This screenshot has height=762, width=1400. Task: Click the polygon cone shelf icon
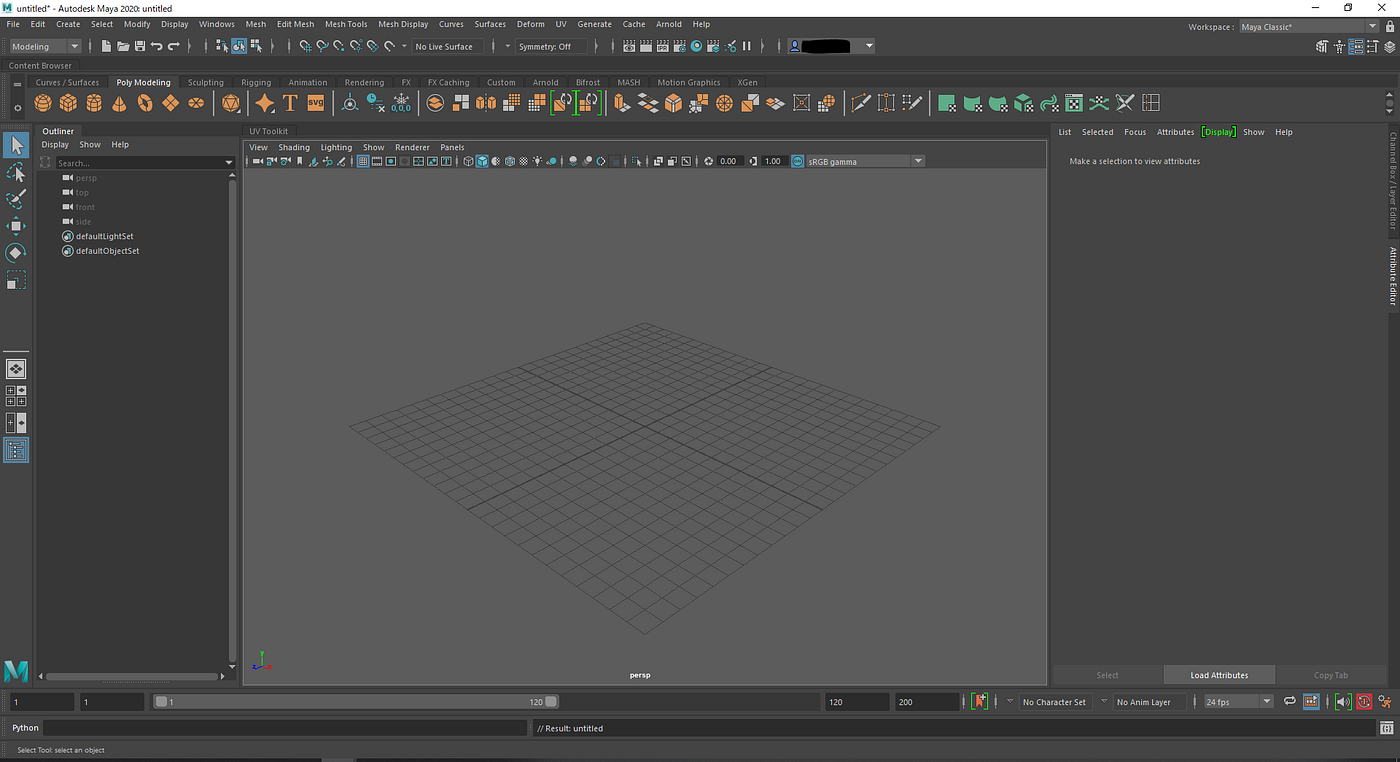(x=119, y=103)
